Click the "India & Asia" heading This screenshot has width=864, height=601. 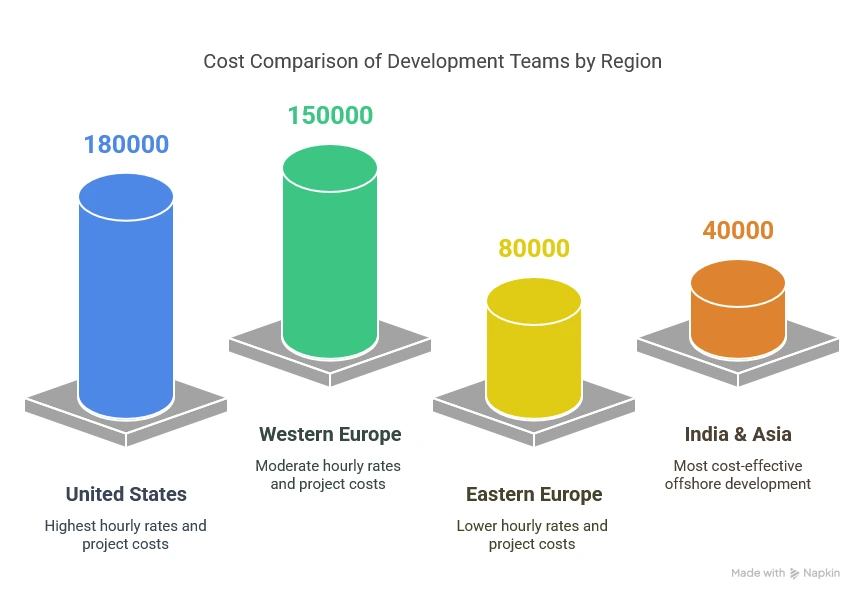coord(738,434)
